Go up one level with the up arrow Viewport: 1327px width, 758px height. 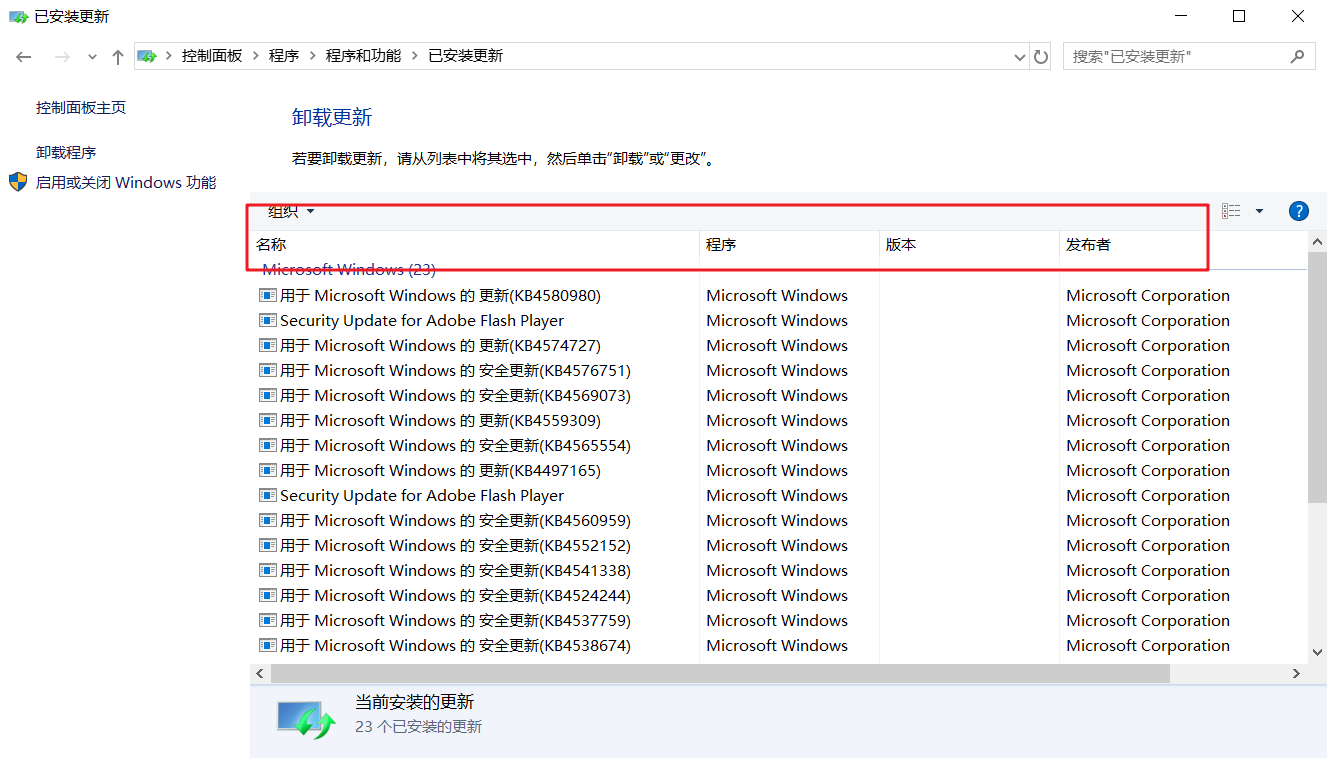[x=118, y=57]
